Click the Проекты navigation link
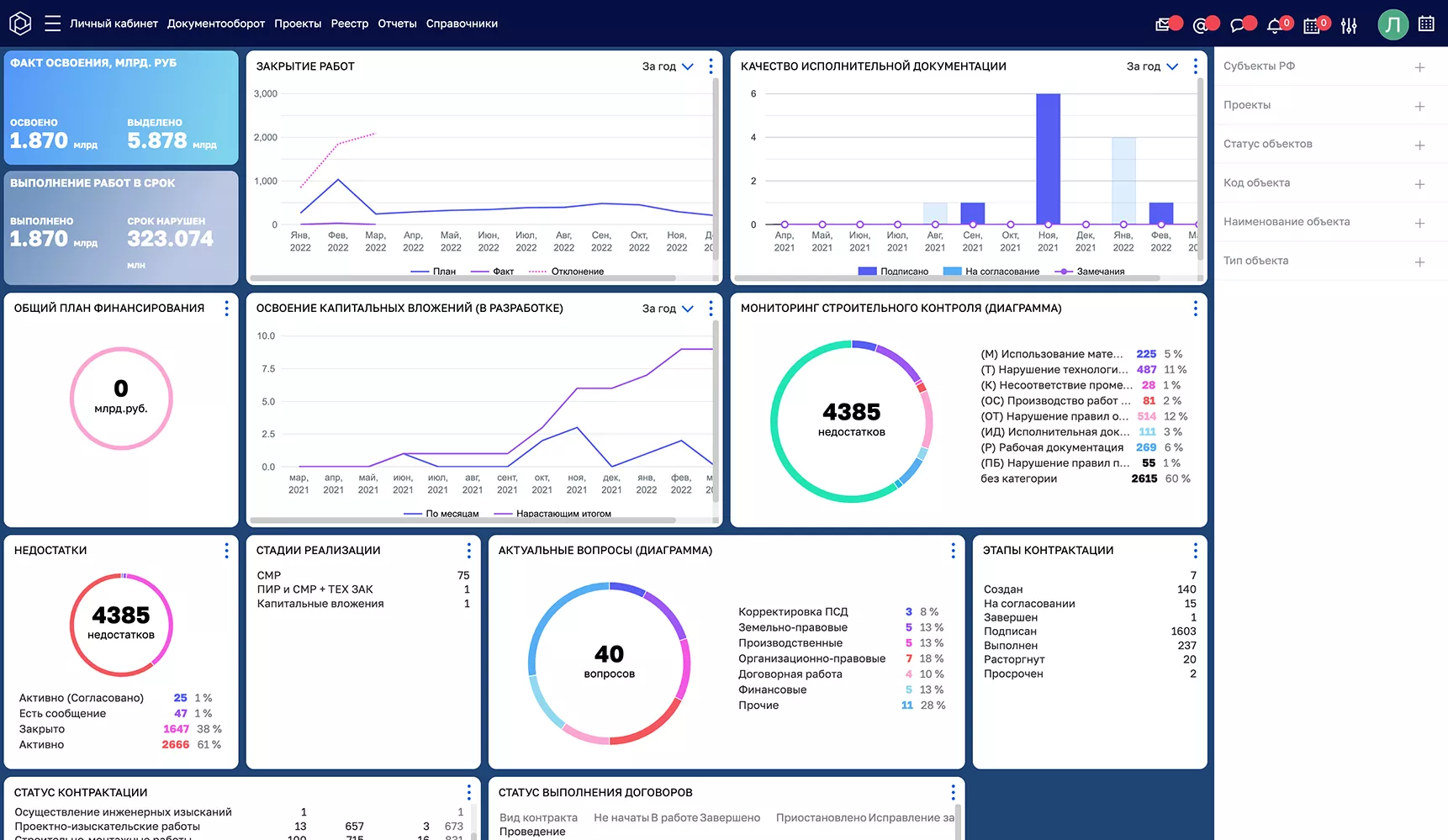The image size is (1448, 840). (x=298, y=24)
